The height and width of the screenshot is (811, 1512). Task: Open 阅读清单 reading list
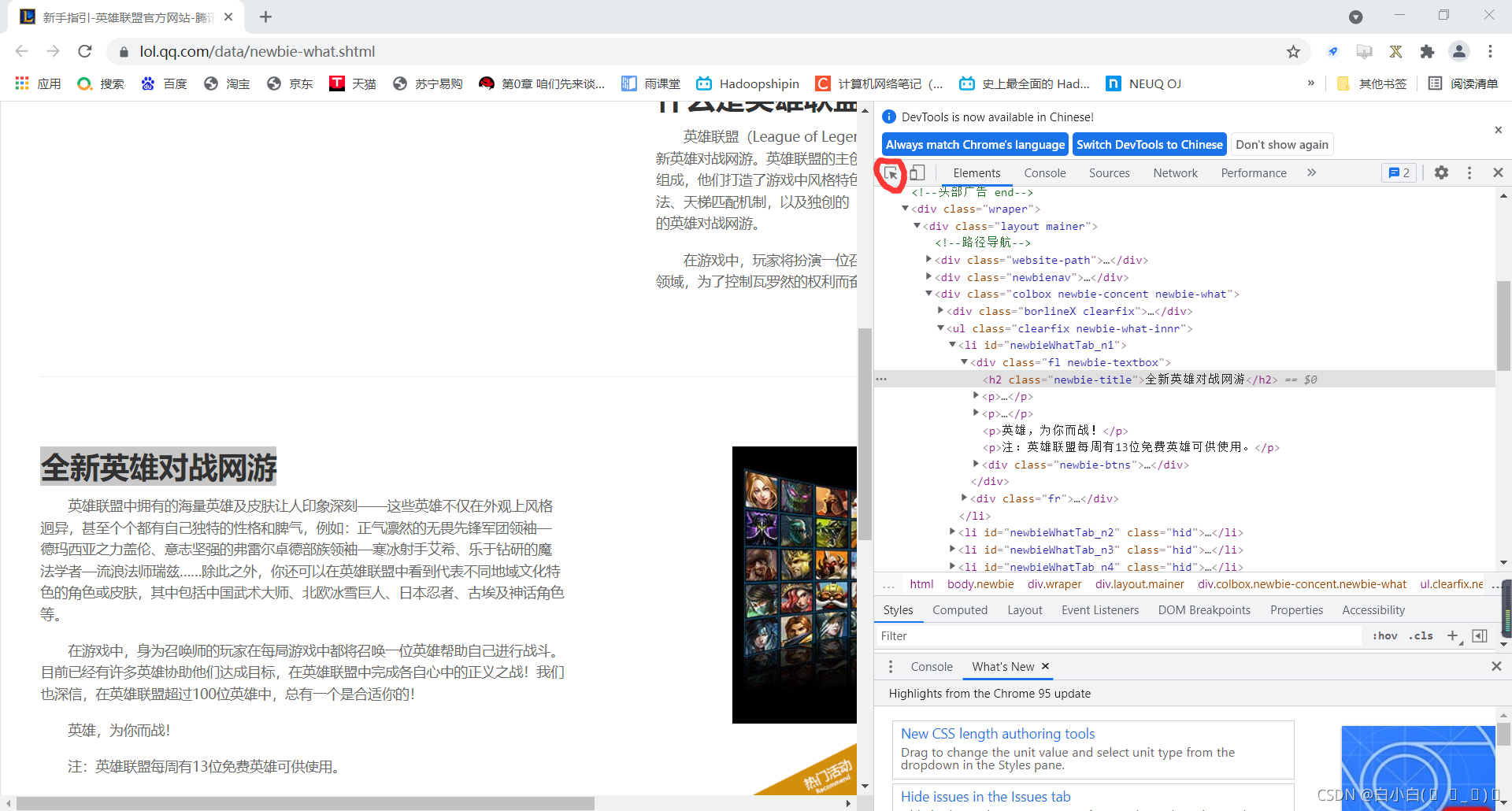pos(1463,83)
